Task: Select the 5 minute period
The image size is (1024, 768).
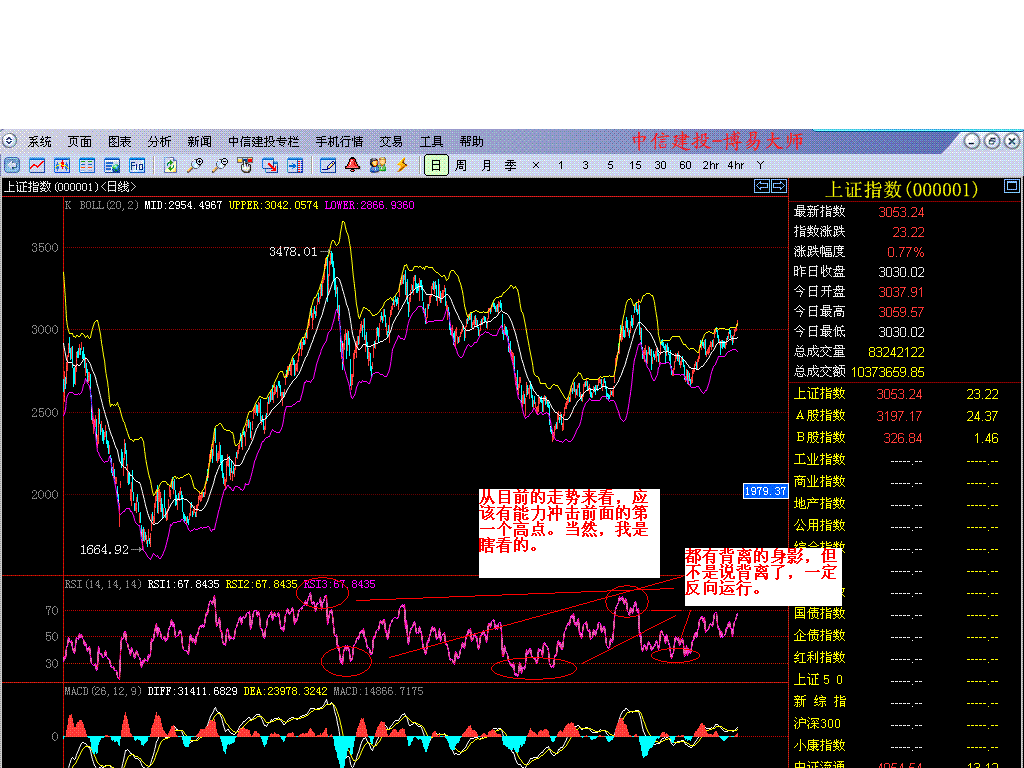Action: coord(611,165)
